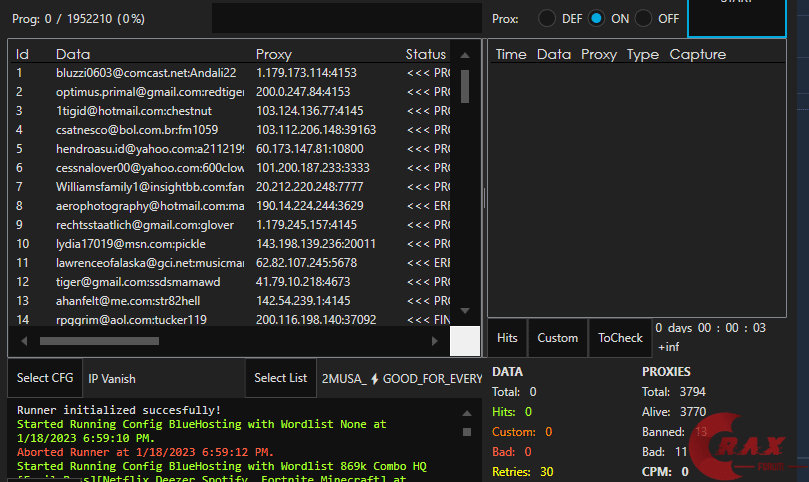Sort data list by Status column
The image size is (809, 482).
click(x=425, y=54)
